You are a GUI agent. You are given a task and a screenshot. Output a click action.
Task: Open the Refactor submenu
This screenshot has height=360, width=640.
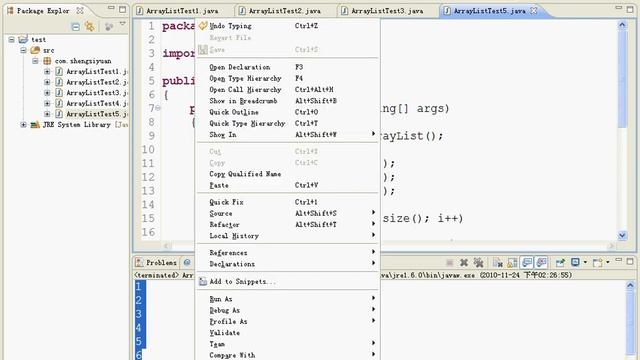288,224
